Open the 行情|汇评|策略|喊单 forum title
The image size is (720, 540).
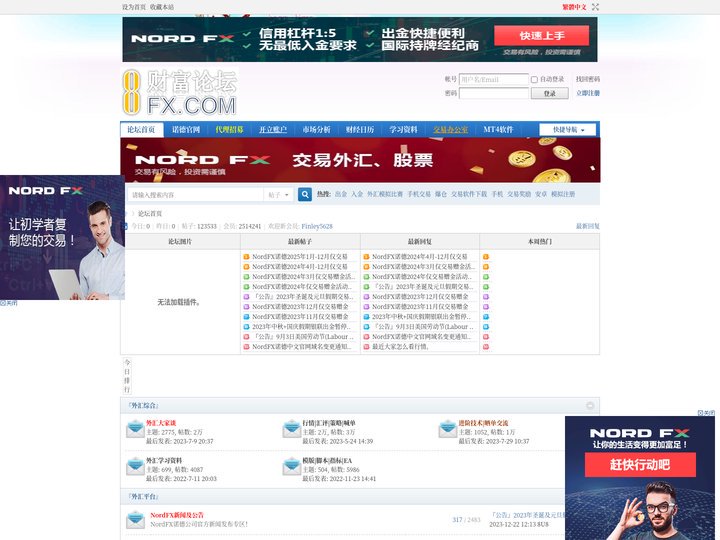coord(329,423)
